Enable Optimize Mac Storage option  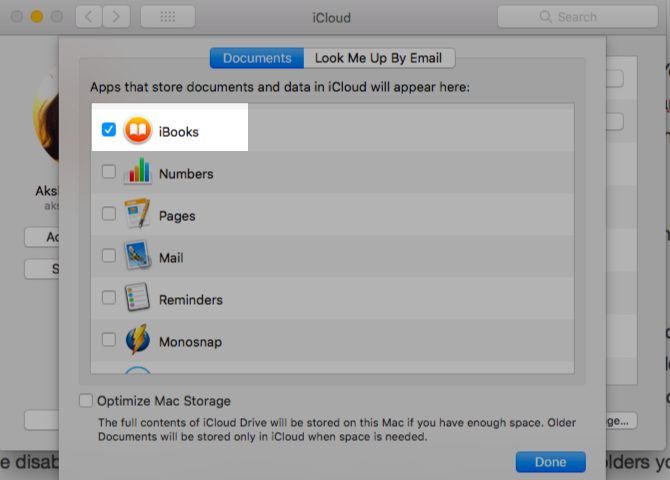point(86,401)
